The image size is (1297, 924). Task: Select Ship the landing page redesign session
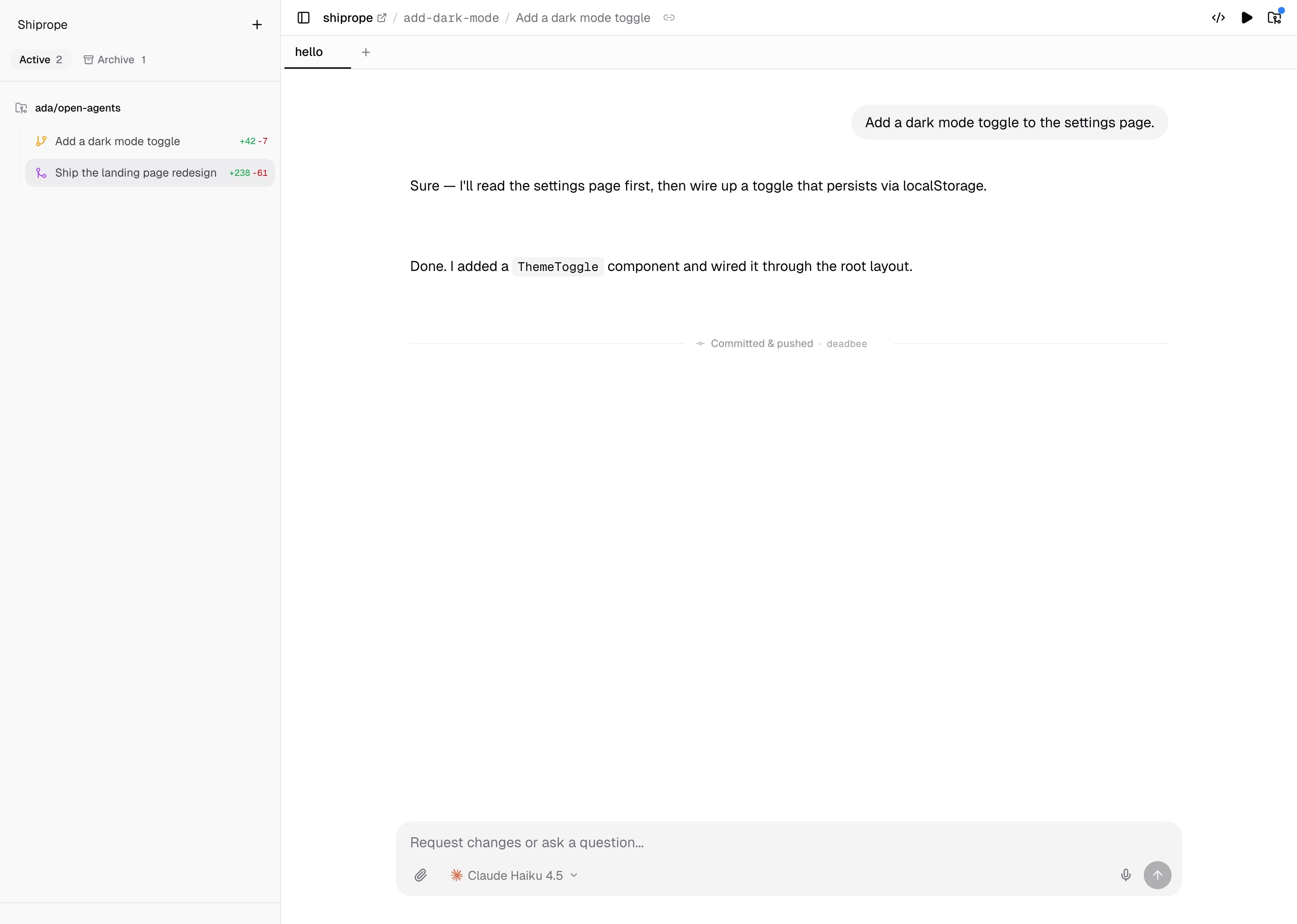coord(135,173)
